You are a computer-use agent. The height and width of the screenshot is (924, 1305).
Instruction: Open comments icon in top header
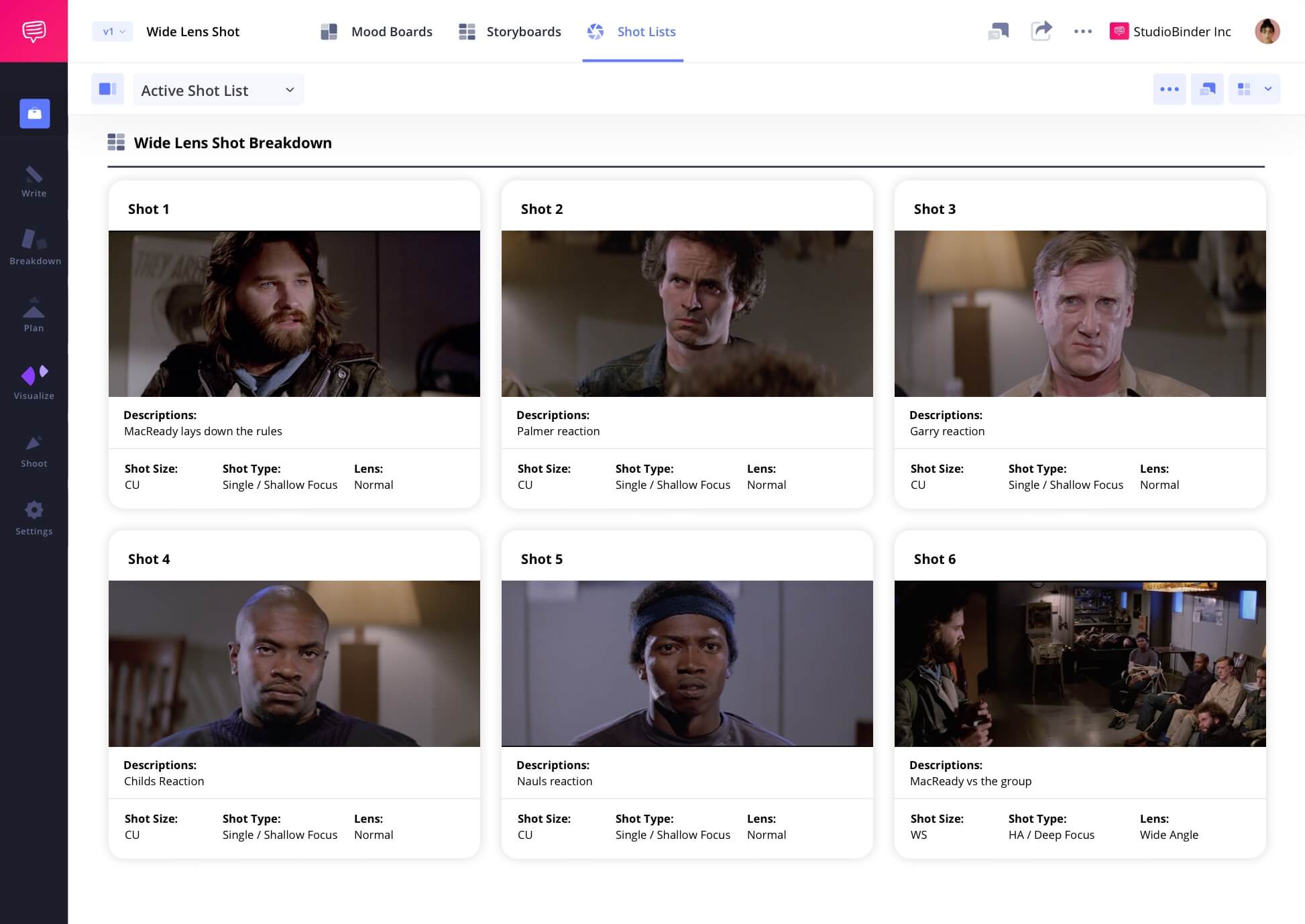click(998, 32)
